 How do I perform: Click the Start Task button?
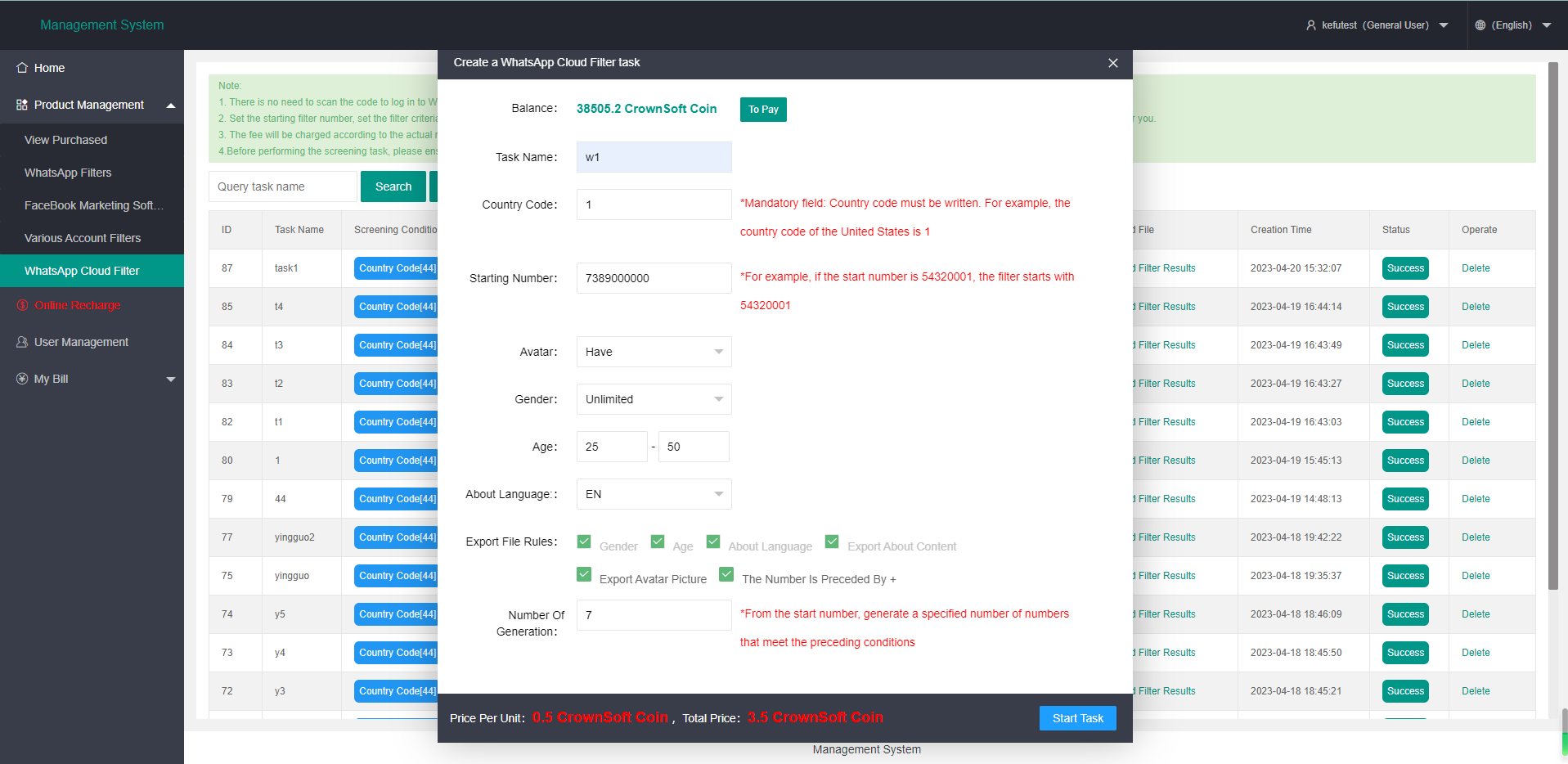click(1078, 718)
